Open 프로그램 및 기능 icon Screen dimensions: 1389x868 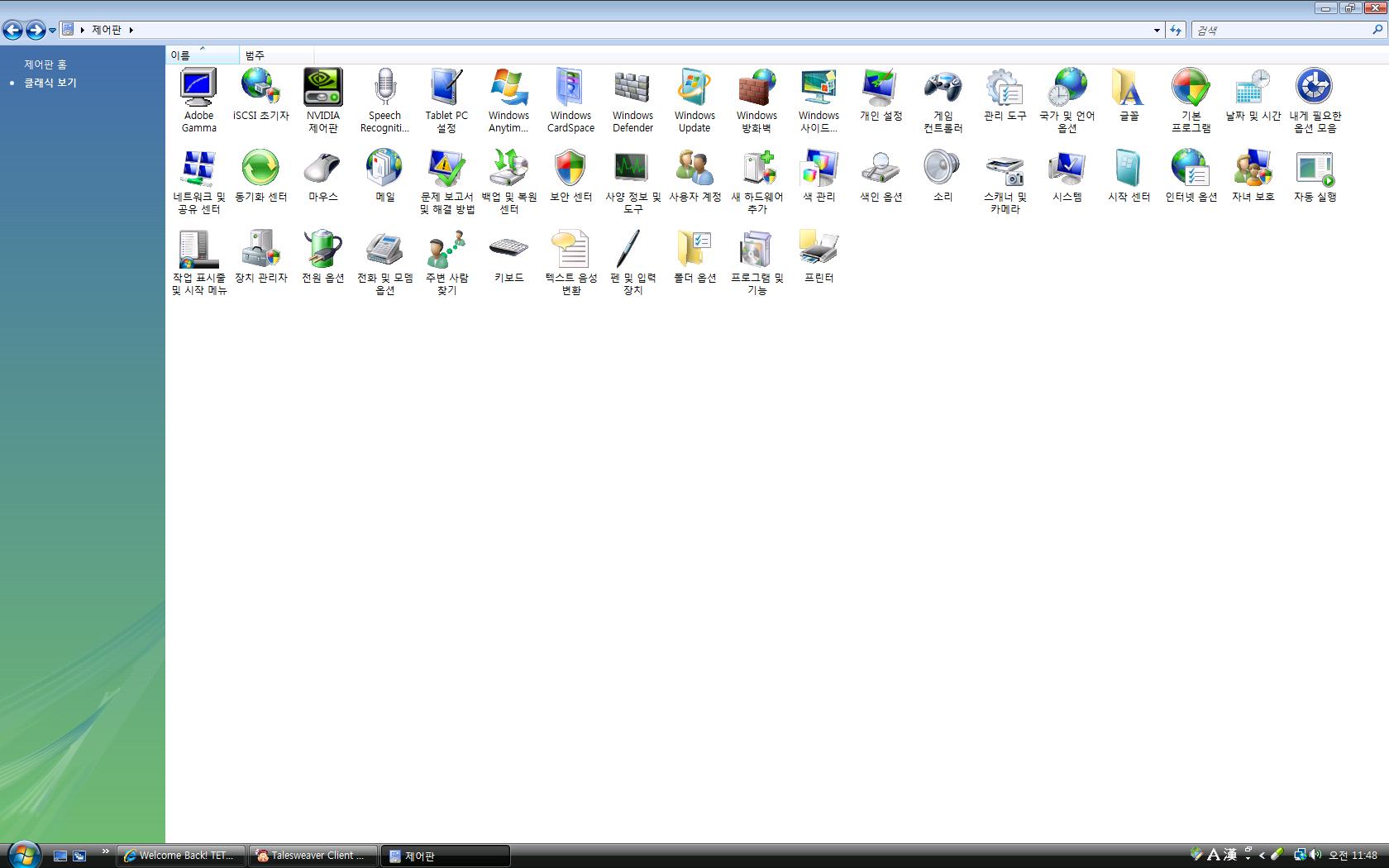pos(757,250)
